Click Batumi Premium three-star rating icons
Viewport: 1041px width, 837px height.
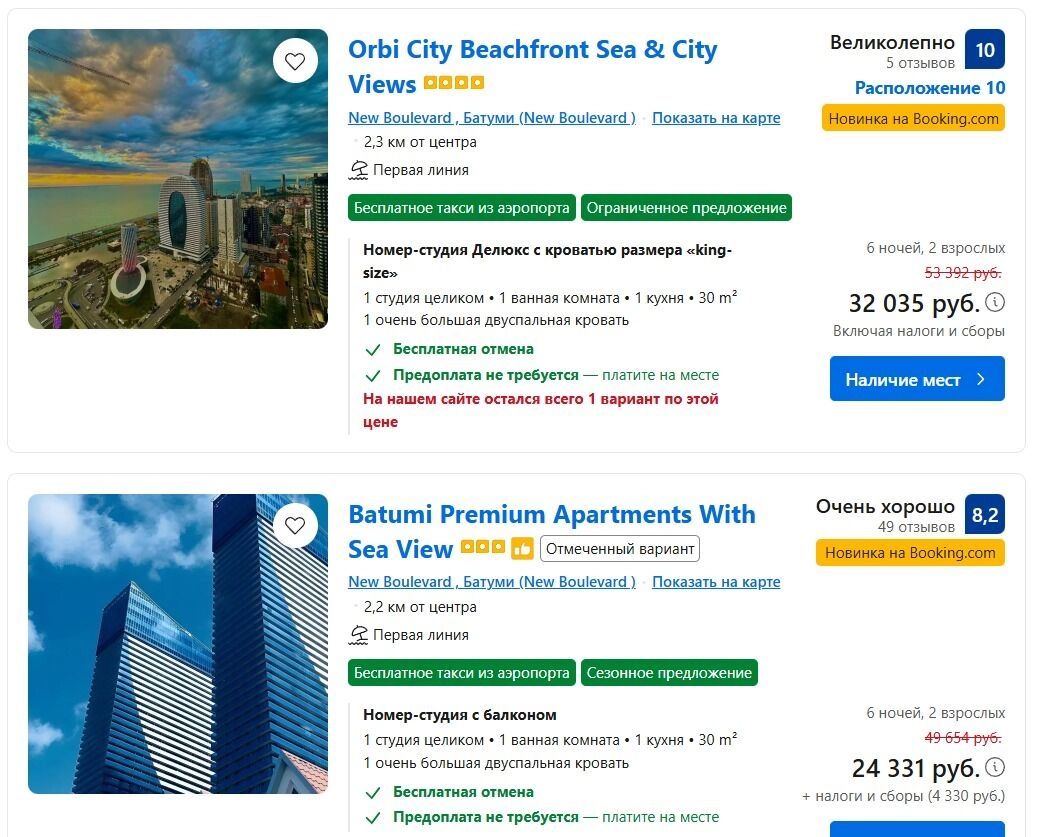point(483,549)
